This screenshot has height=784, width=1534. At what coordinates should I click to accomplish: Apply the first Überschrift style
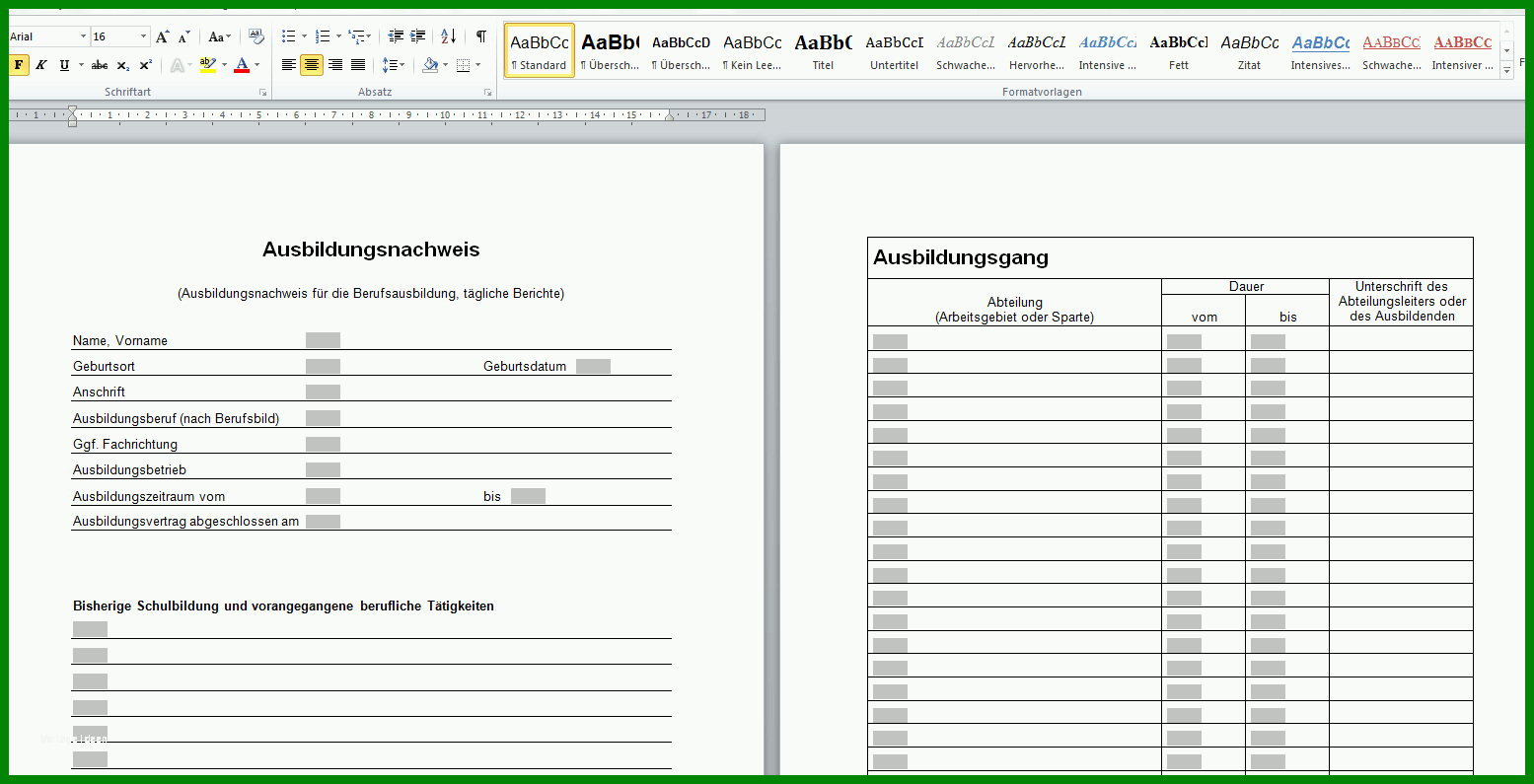(x=610, y=51)
